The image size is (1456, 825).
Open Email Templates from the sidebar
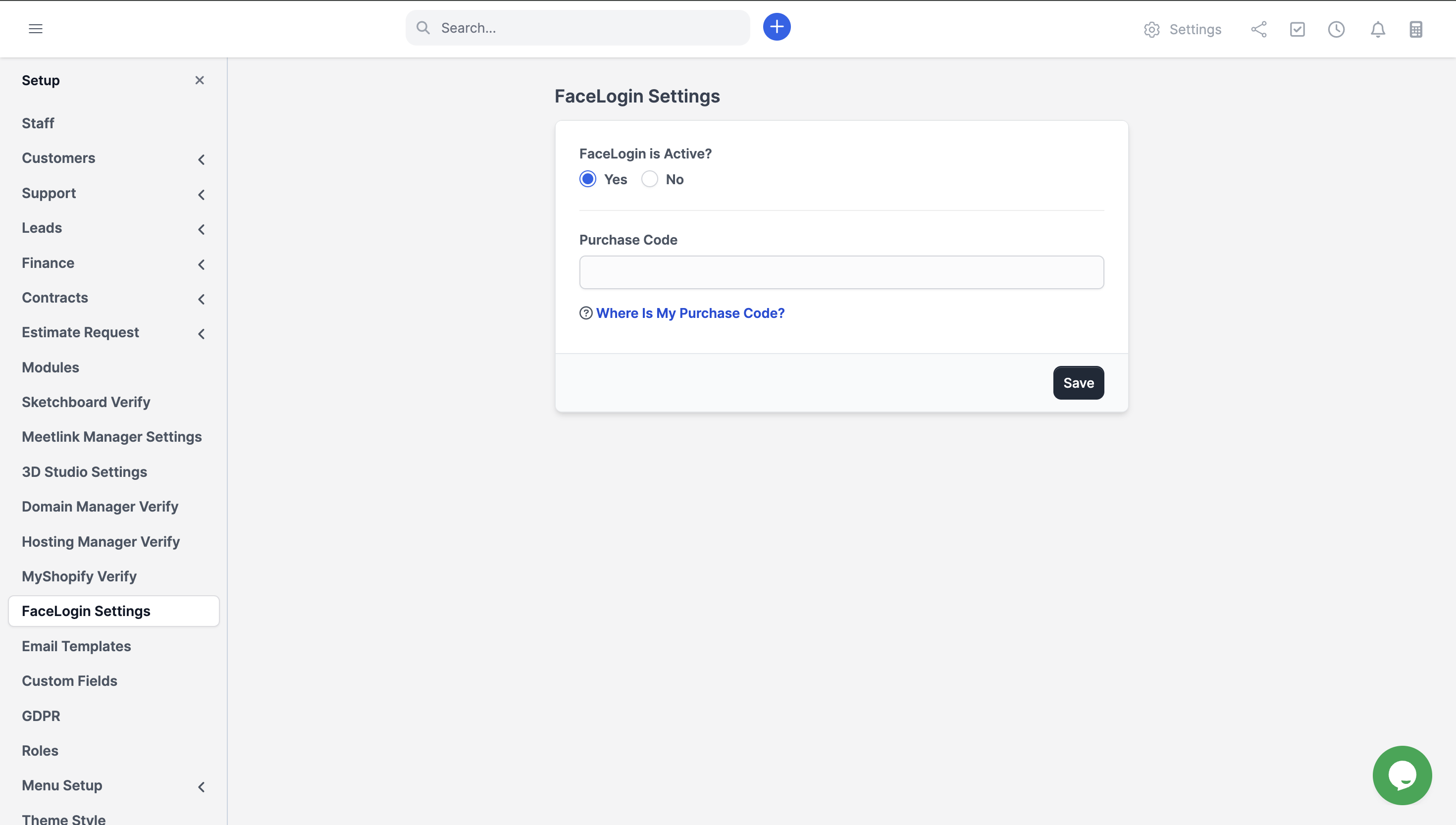76,645
